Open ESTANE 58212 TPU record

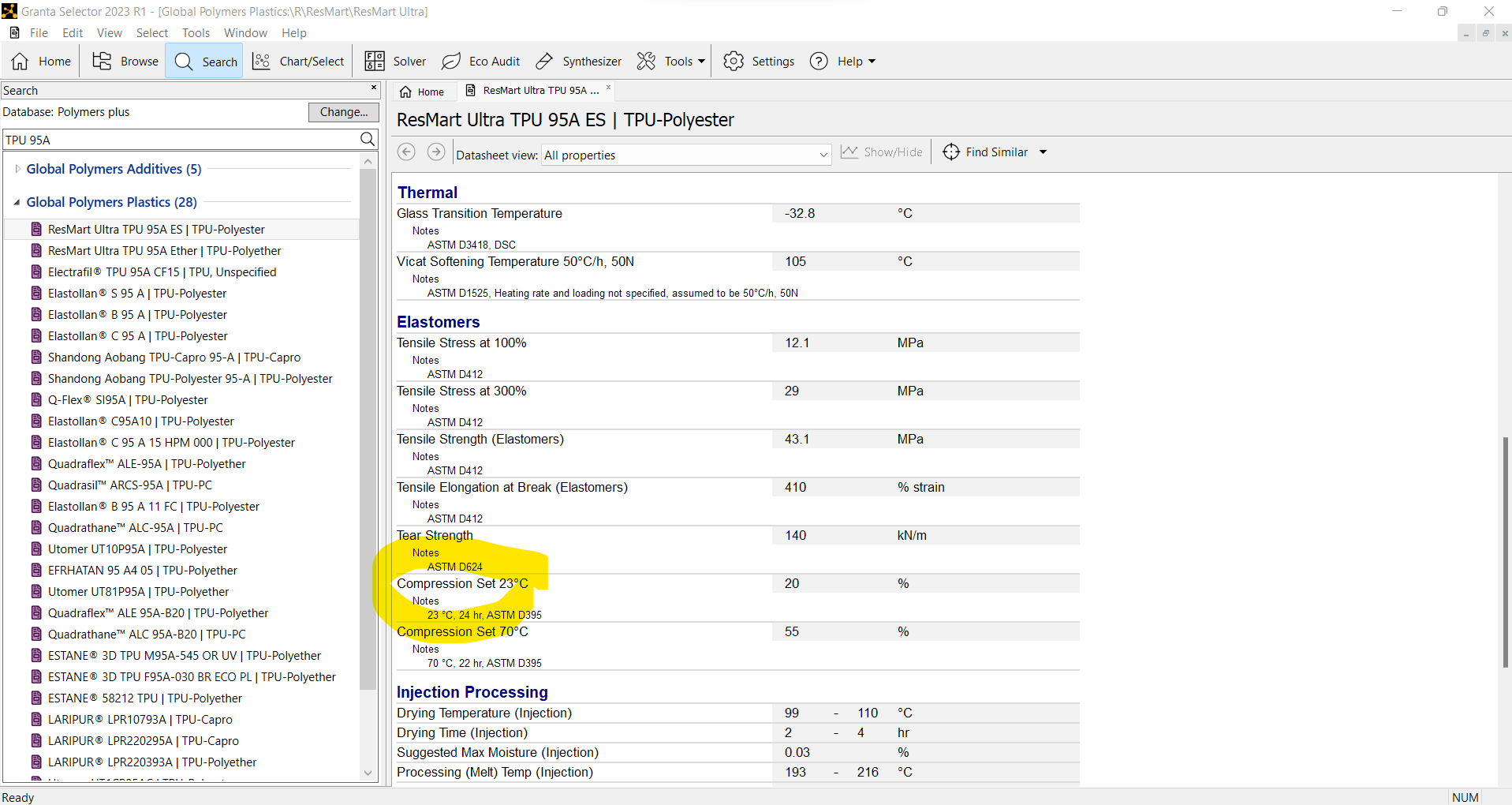[x=145, y=698]
